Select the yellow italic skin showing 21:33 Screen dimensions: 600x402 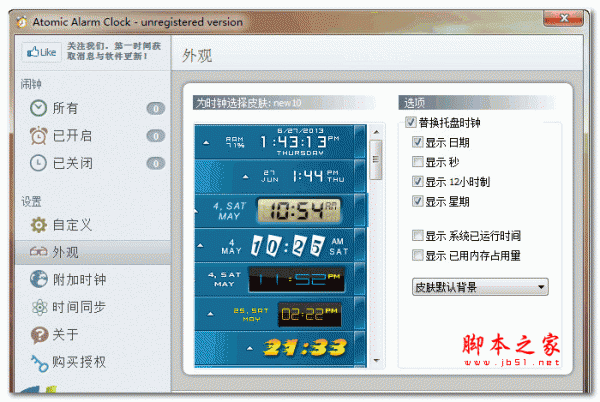pyautogui.click(x=280, y=348)
